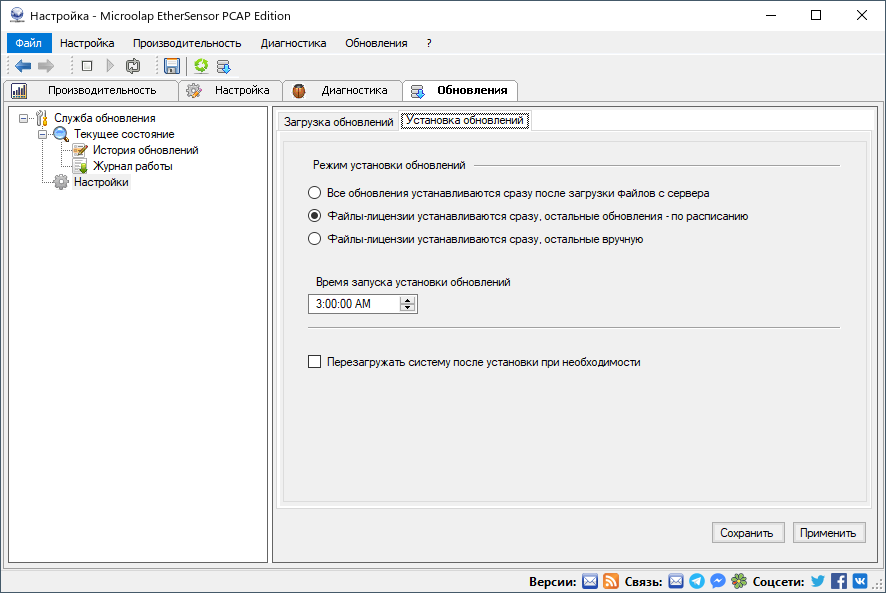
Task: Increase update time using the spinner up arrow
Action: click(x=409, y=298)
